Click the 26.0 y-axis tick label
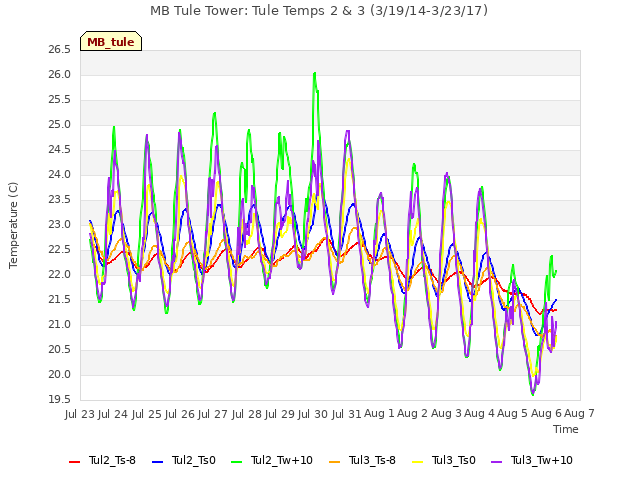 pyautogui.click(x=60, y=75)
